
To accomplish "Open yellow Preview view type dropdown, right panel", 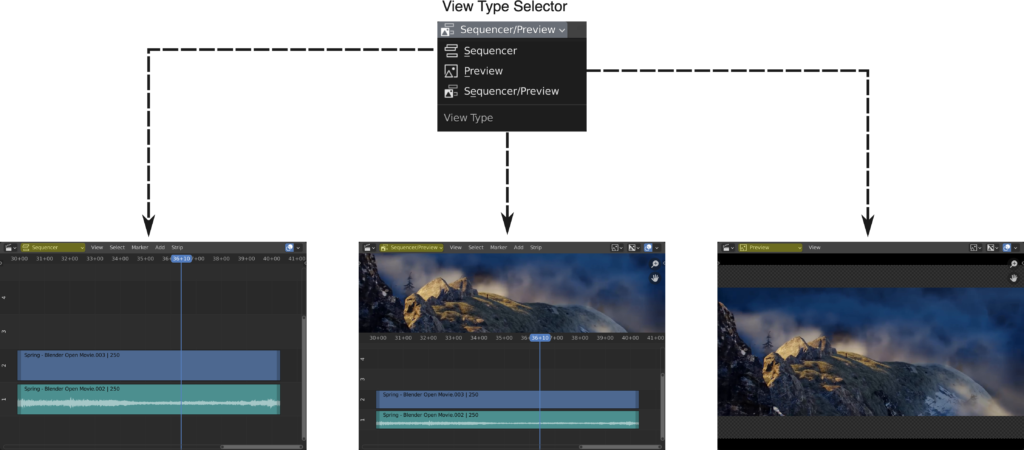I will tap(771, 248).
